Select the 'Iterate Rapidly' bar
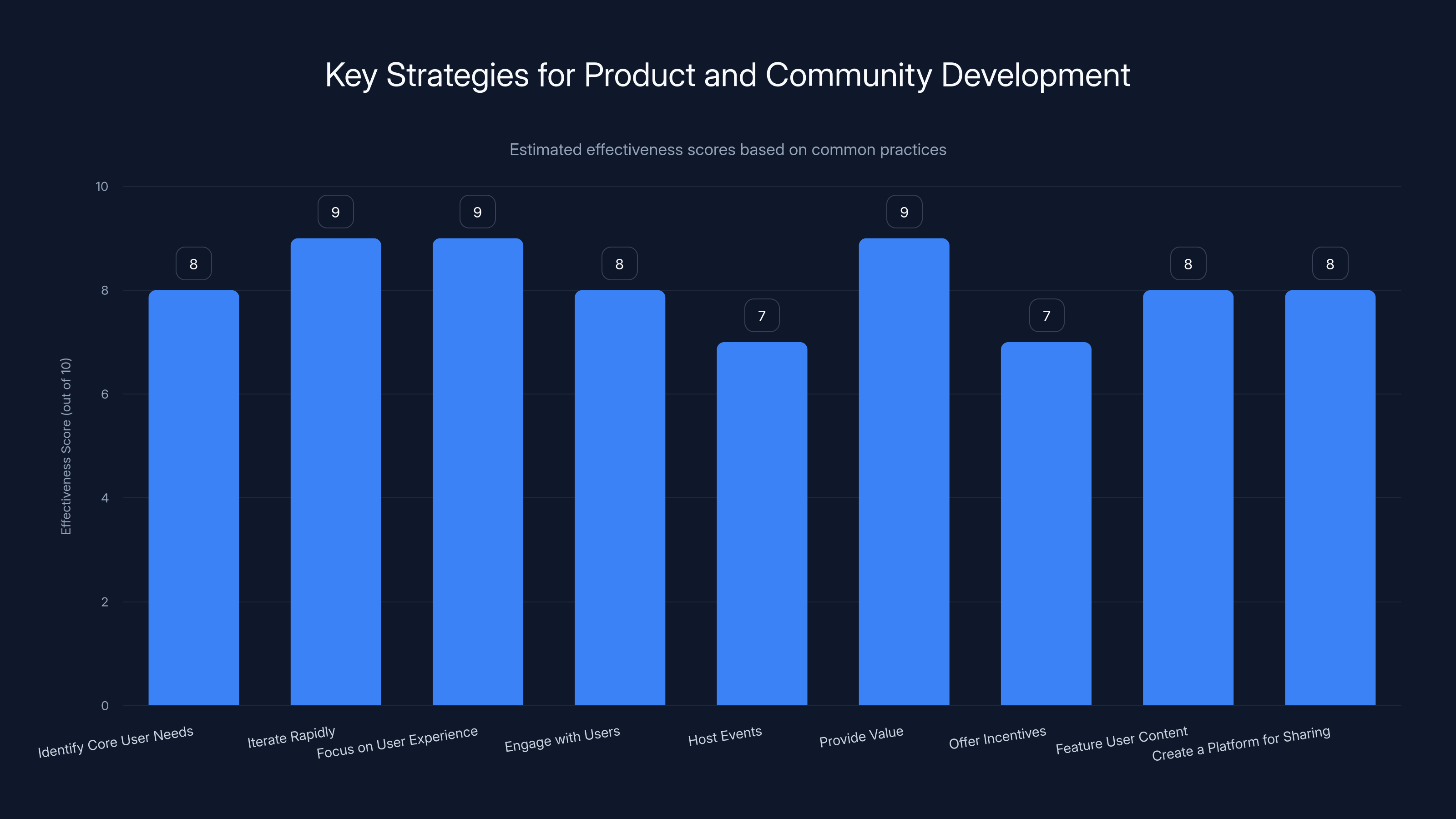This screenshot has height=819, width=1456. (336, 471)
